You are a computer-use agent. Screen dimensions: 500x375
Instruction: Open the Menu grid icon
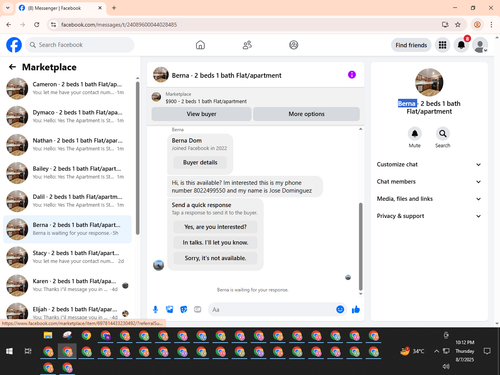(442, 45)
